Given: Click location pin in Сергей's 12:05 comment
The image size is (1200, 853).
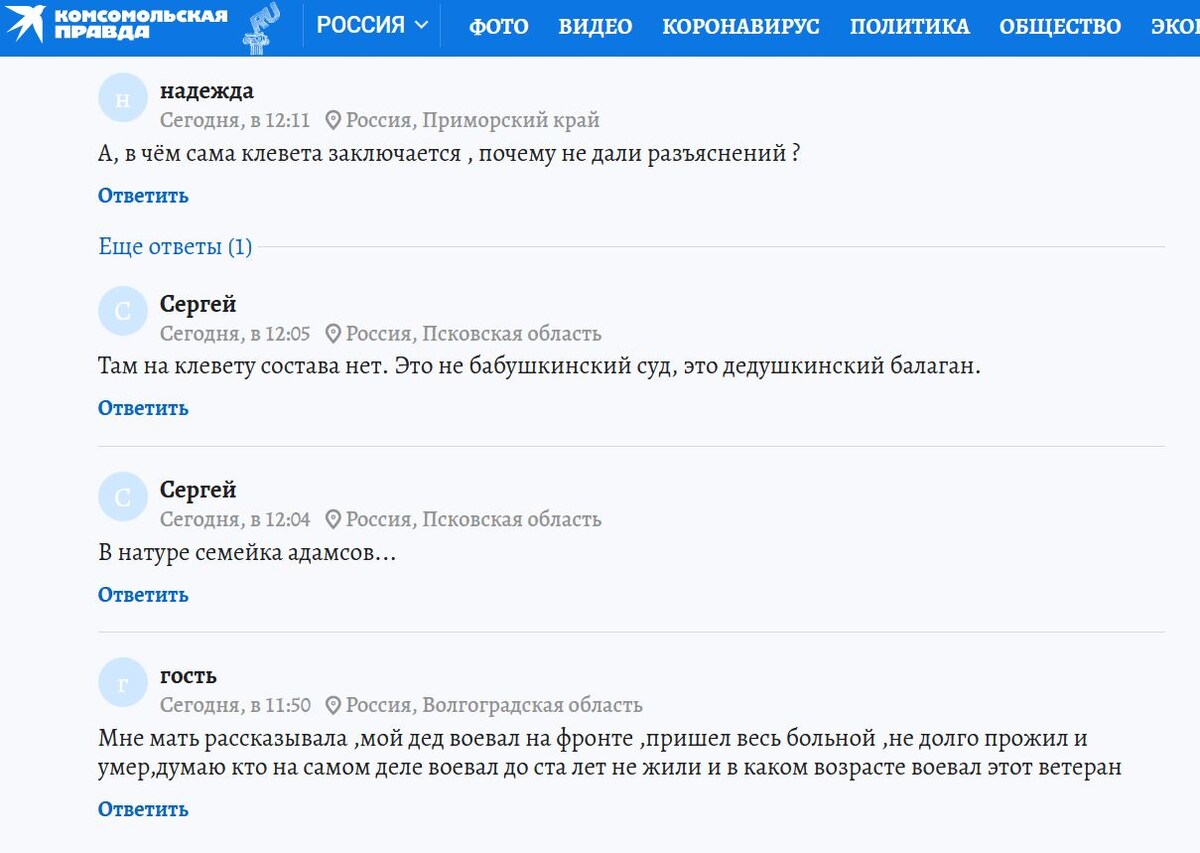Looking at the screenshot, I should tap(333, 333).
